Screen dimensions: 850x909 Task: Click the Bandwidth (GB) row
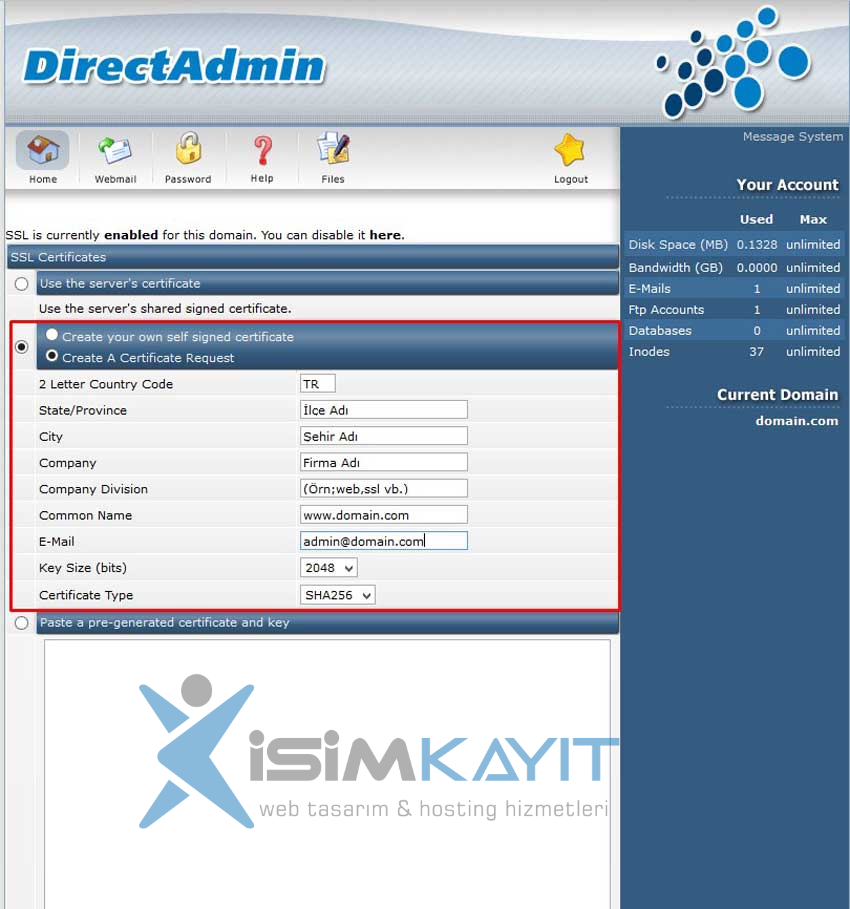[734, 267]
